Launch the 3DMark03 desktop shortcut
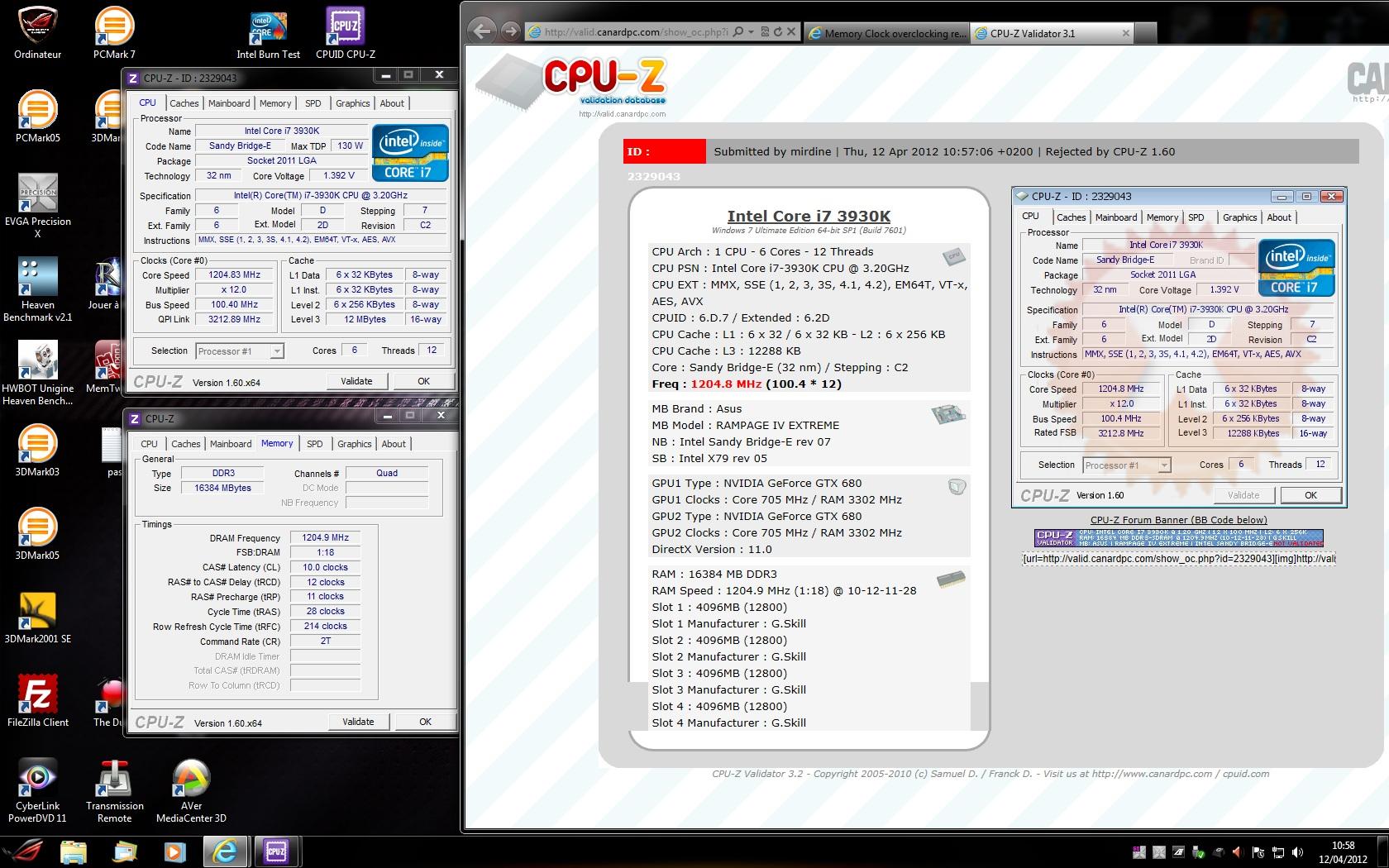The image size is (1389, 868). click(37, 451)
